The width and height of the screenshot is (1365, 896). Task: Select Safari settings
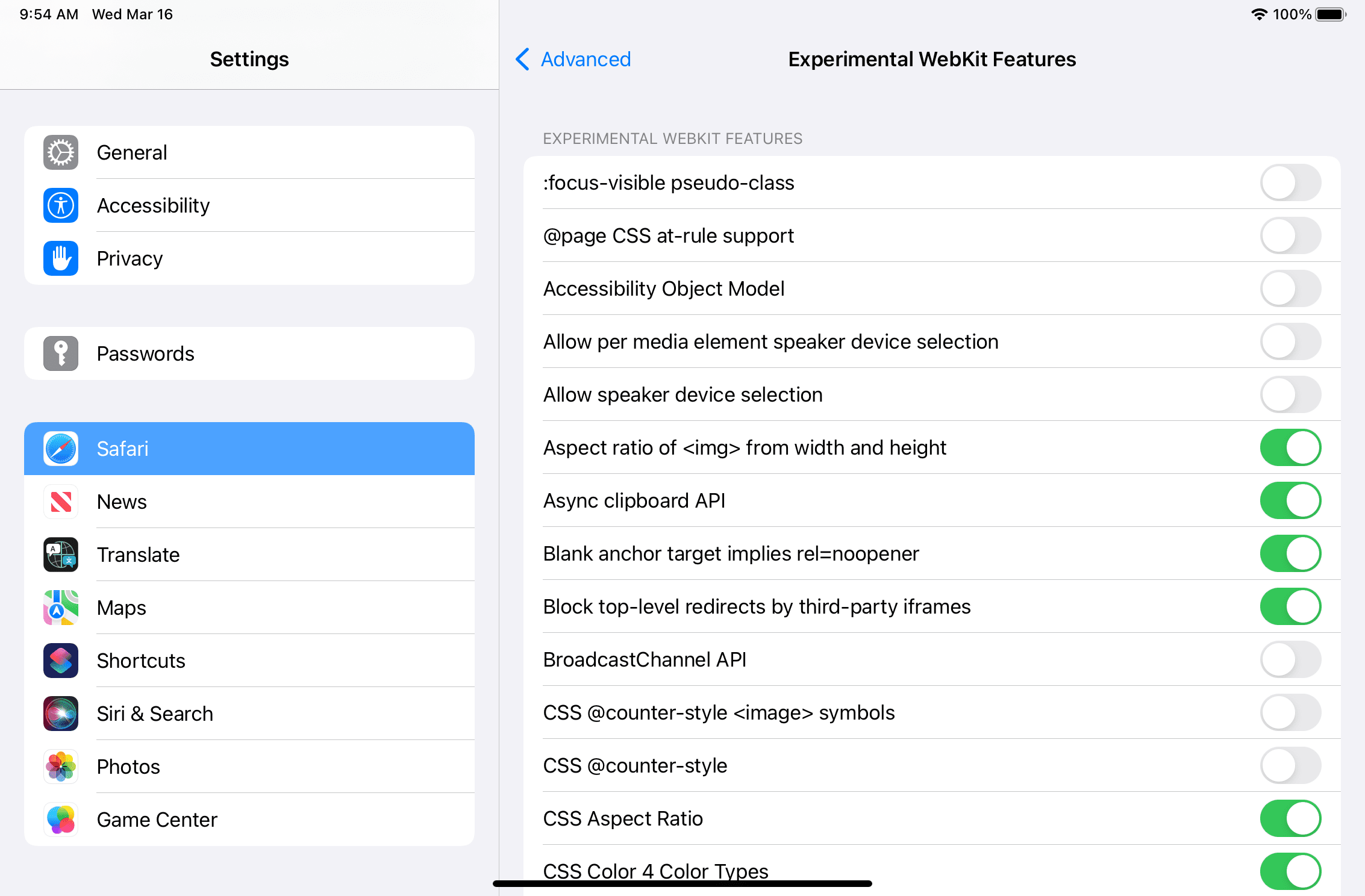(250, 448)
